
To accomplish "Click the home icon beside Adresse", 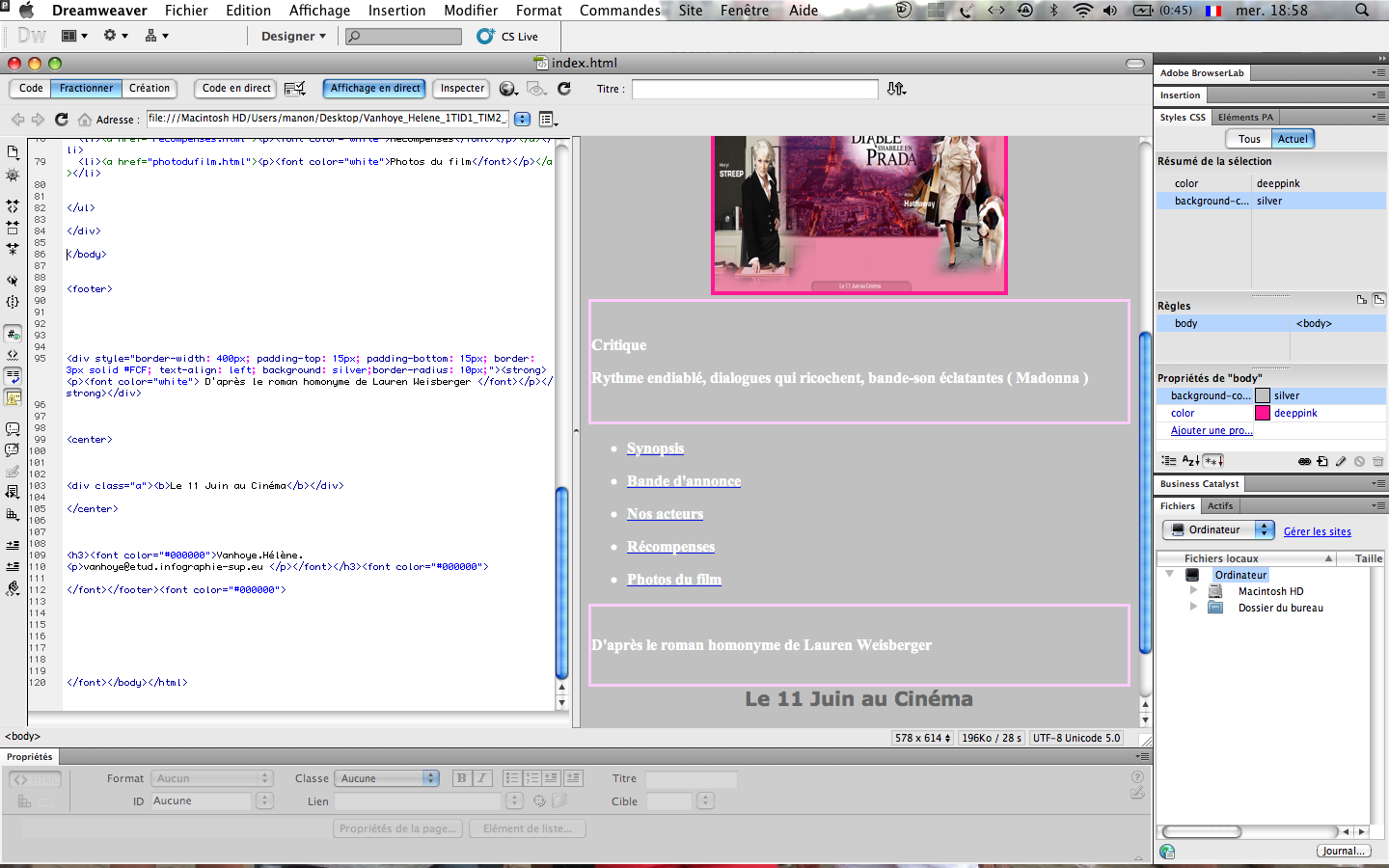I will tap(85, 120).
